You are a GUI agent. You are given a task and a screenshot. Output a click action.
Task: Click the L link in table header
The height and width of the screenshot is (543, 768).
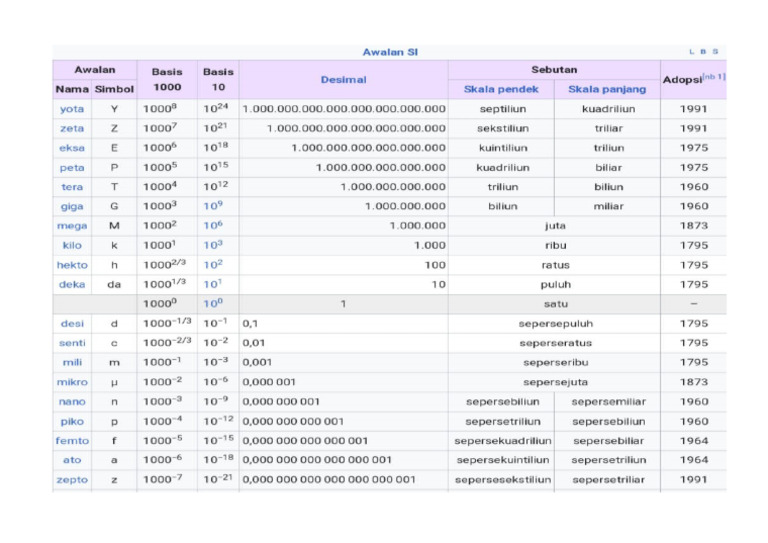[x=692, y=51]
